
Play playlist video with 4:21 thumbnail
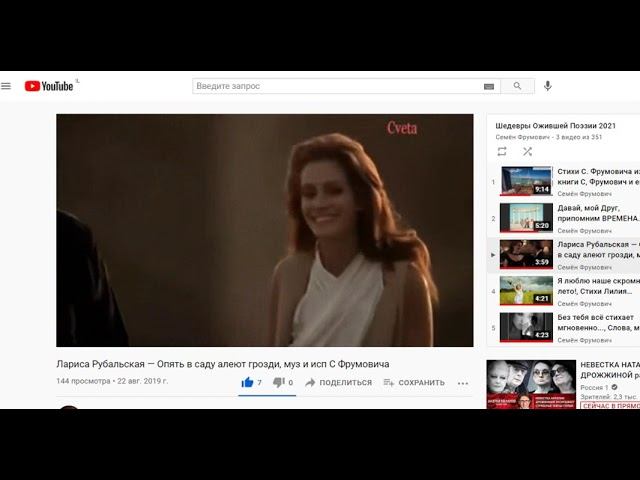coord(526,291)
